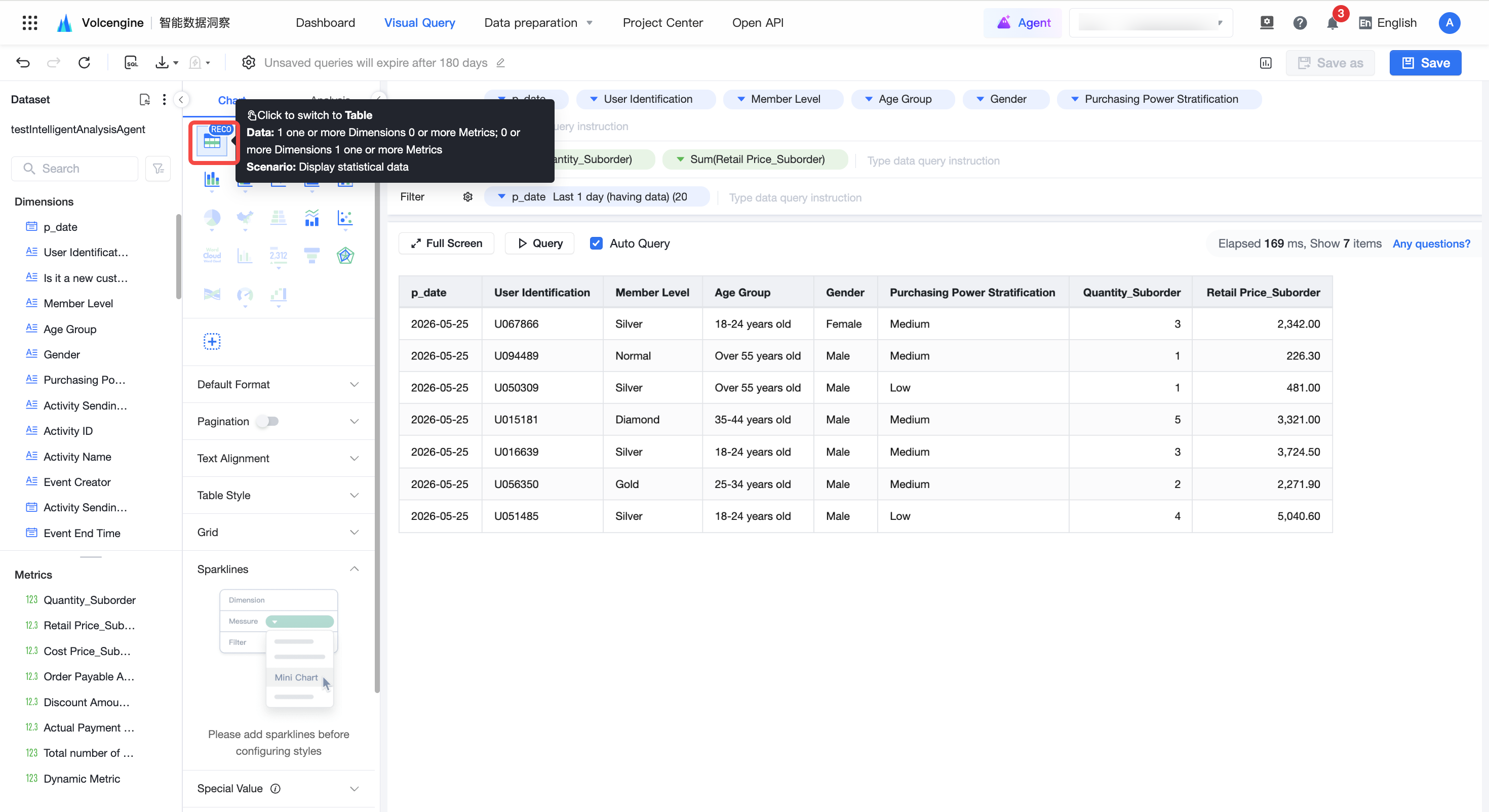The height and width of the screenshot is (812, 1489).
Task: Click the dashed plus add-chart icon
Action: click(212, 341)
